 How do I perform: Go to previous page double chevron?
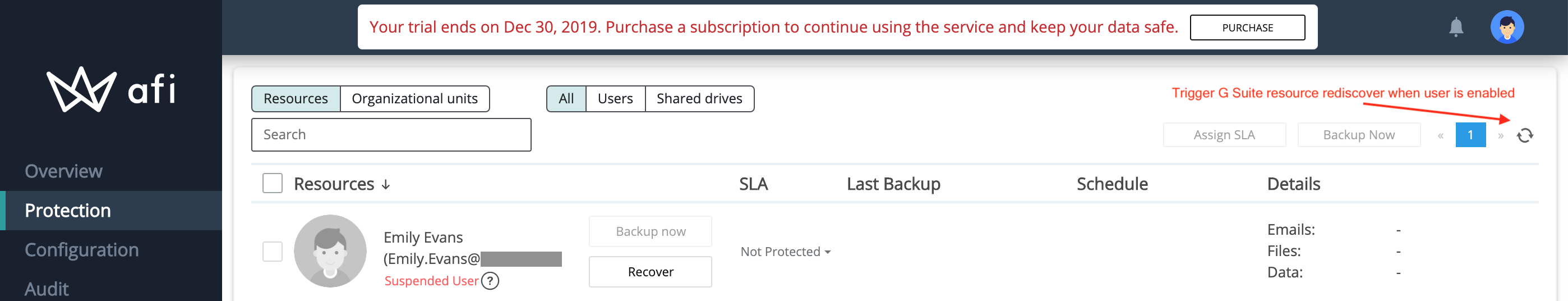[x=1441, y=135]
